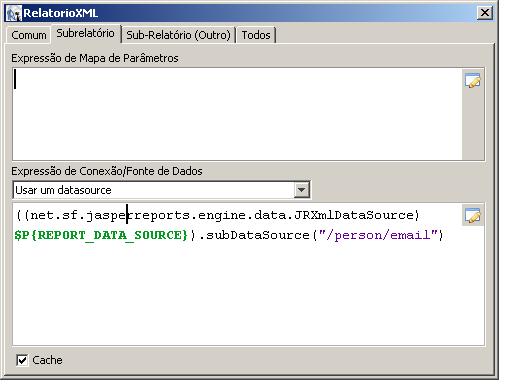
Task: Click the RelatorioXML title bar text
Action: click(61, 13)
